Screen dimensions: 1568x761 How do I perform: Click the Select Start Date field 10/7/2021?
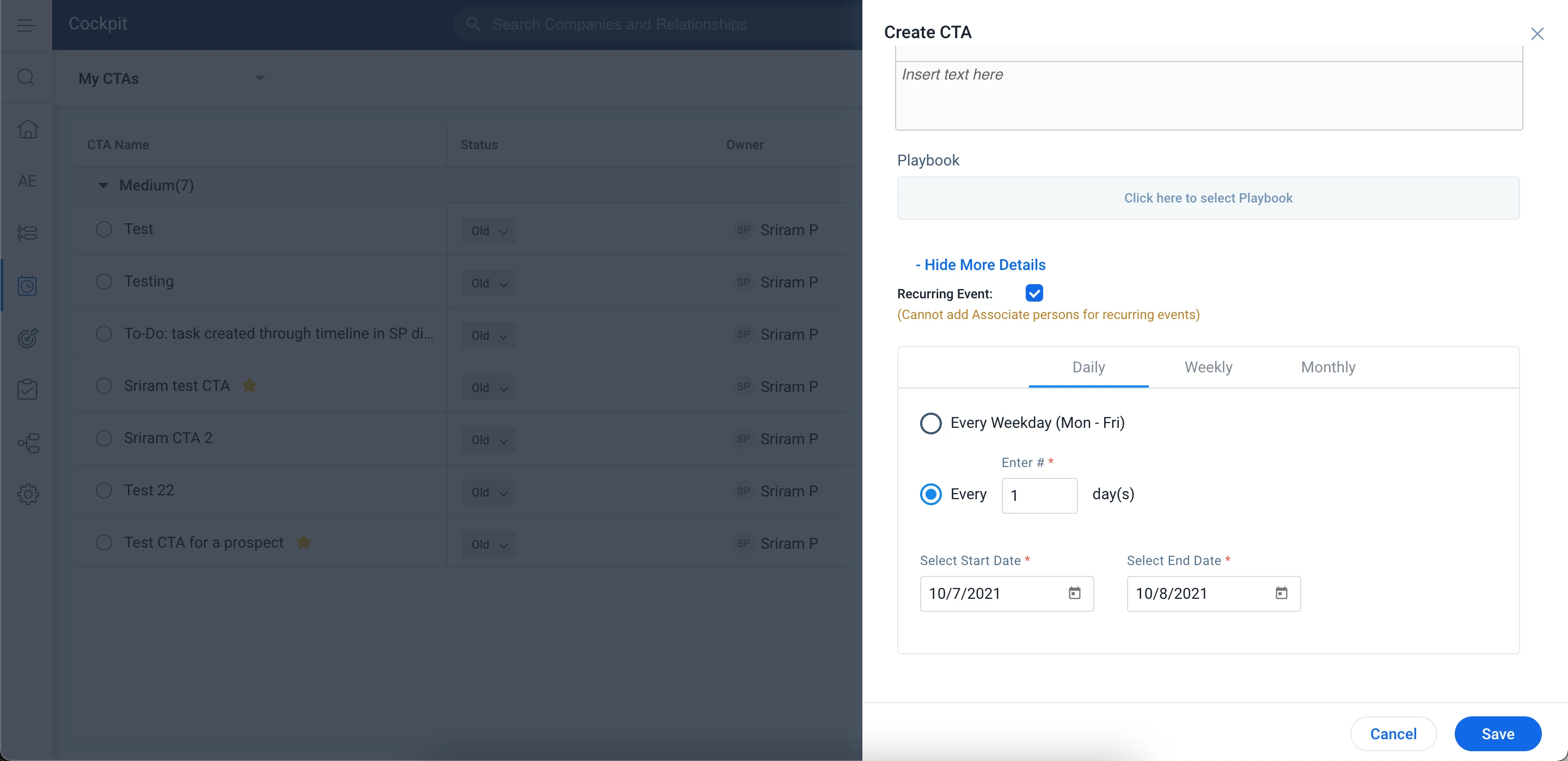1006,593
